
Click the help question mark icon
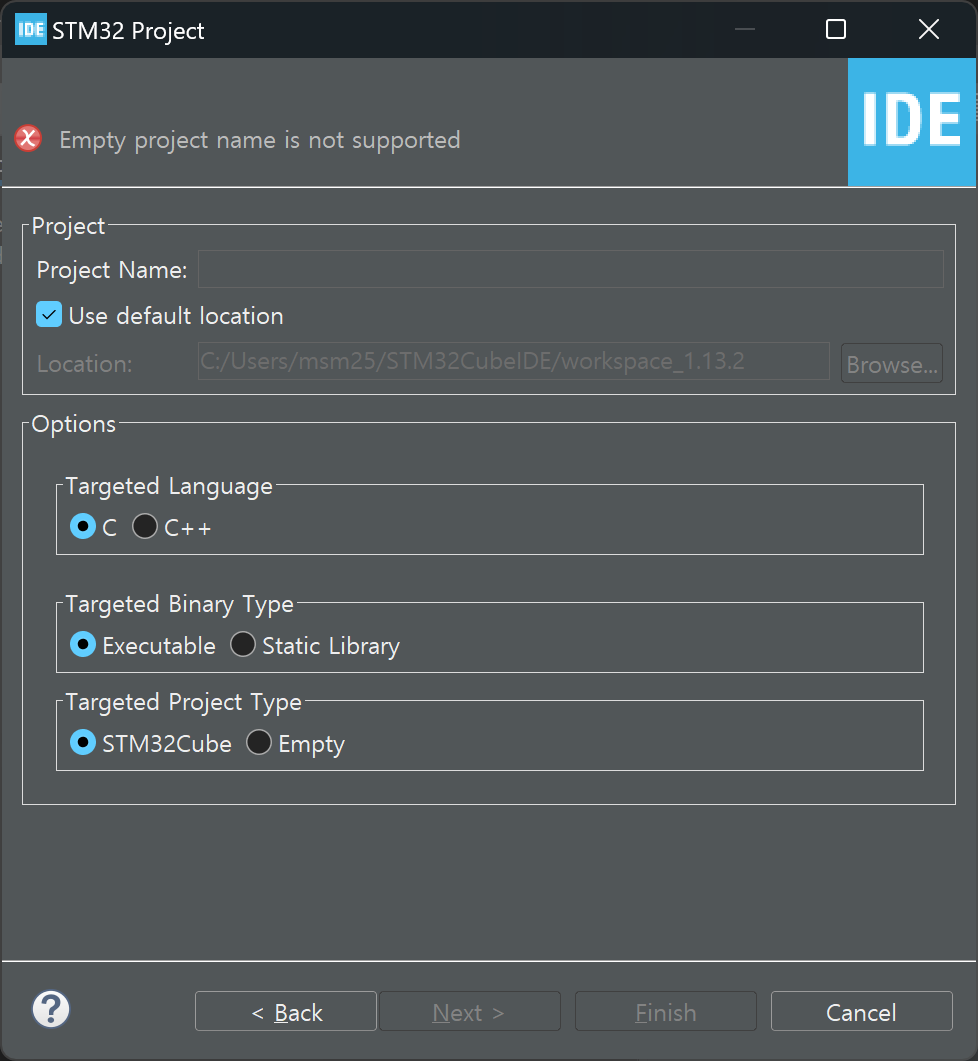(51, 1009)
